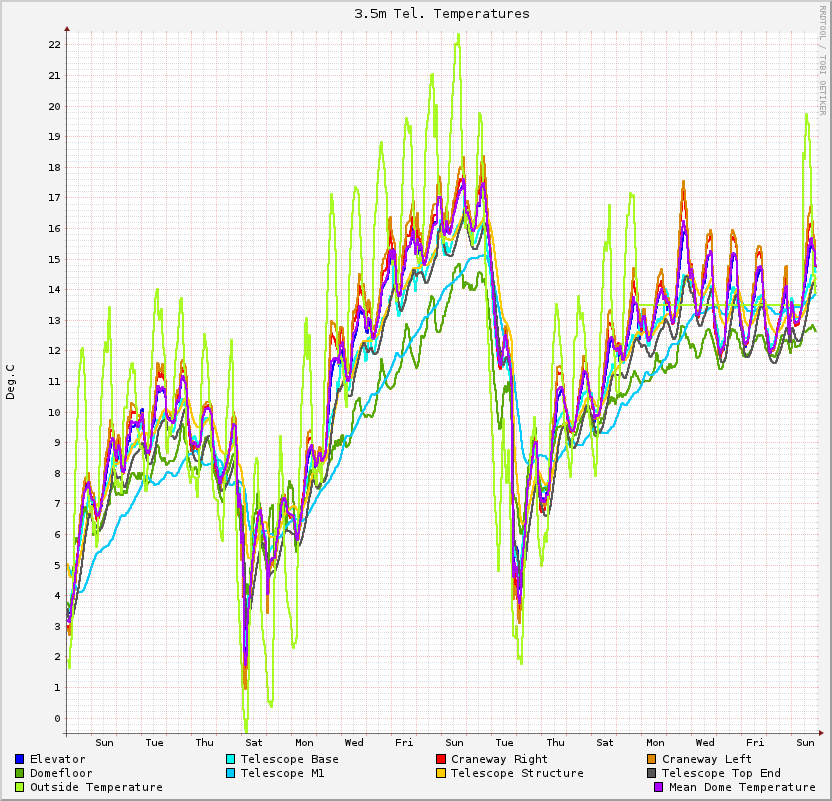Click the "3.5m Tel. Temperatures" chart title
832x801 pixels.
click(442, 13)
